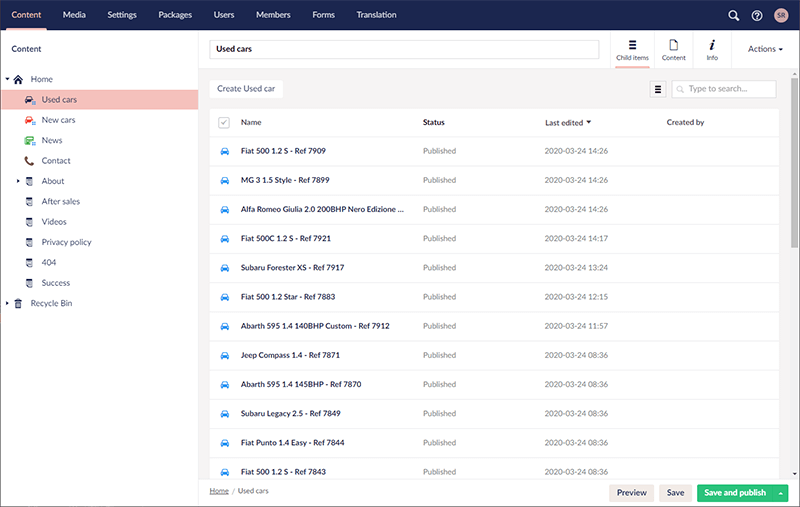The width and height of the screenshot is (800, 507).
Task: Click the Home house icon in tree
Action: [18, 79]
